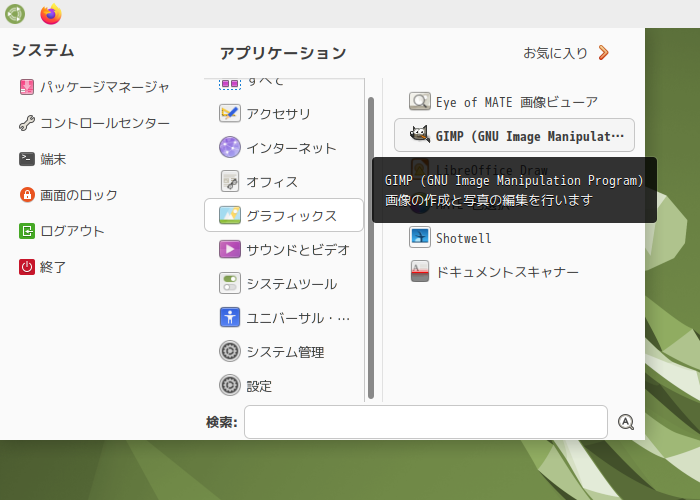Select the ユニバーサル・… category label
The image size is (700, 500).
click(298, 318)
